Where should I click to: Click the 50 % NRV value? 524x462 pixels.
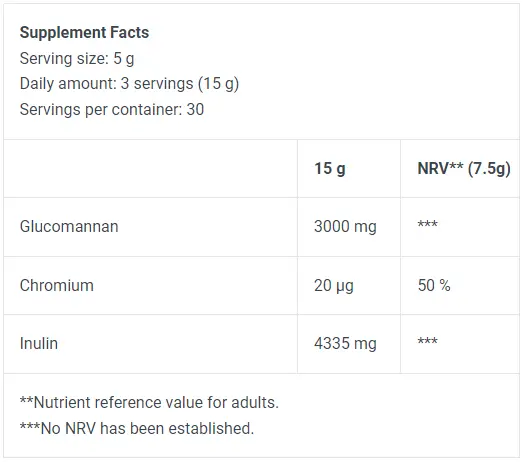(x=434, y=285)
